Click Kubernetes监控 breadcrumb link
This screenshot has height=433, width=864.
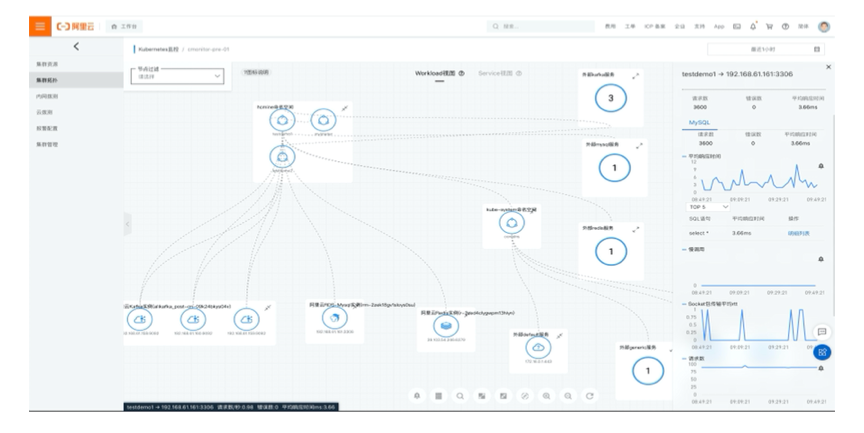coord(158,50)
